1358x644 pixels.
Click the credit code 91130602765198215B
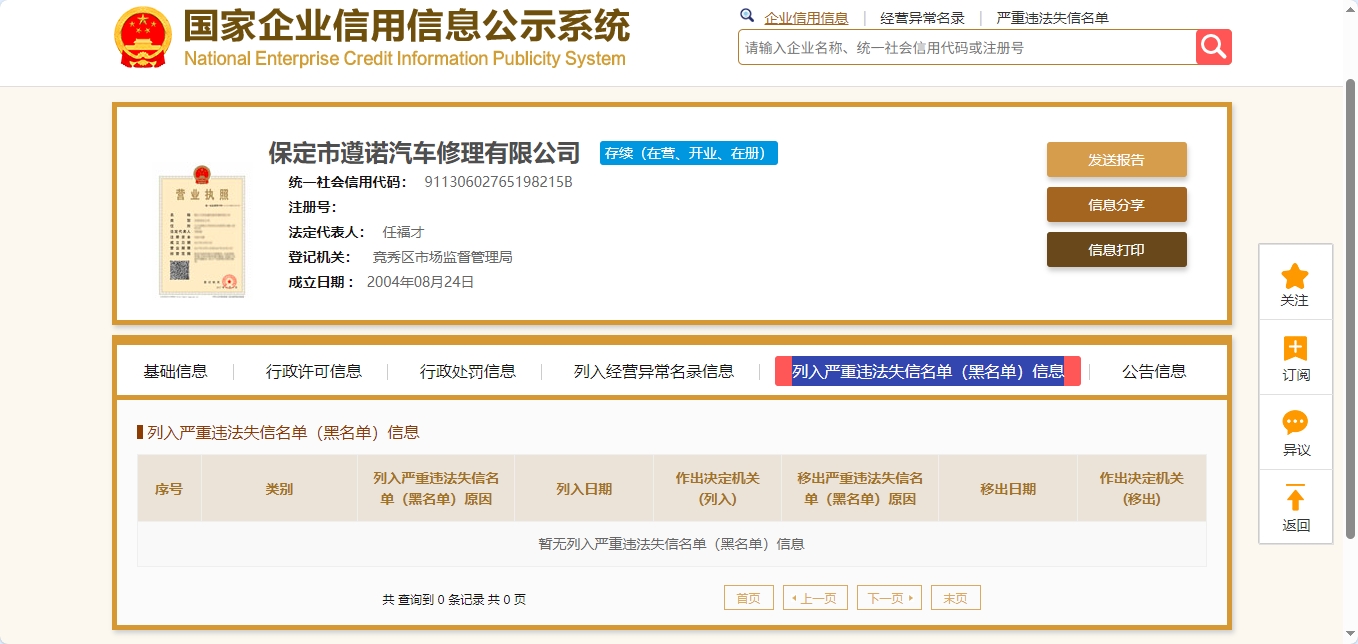tap(498, 182)
